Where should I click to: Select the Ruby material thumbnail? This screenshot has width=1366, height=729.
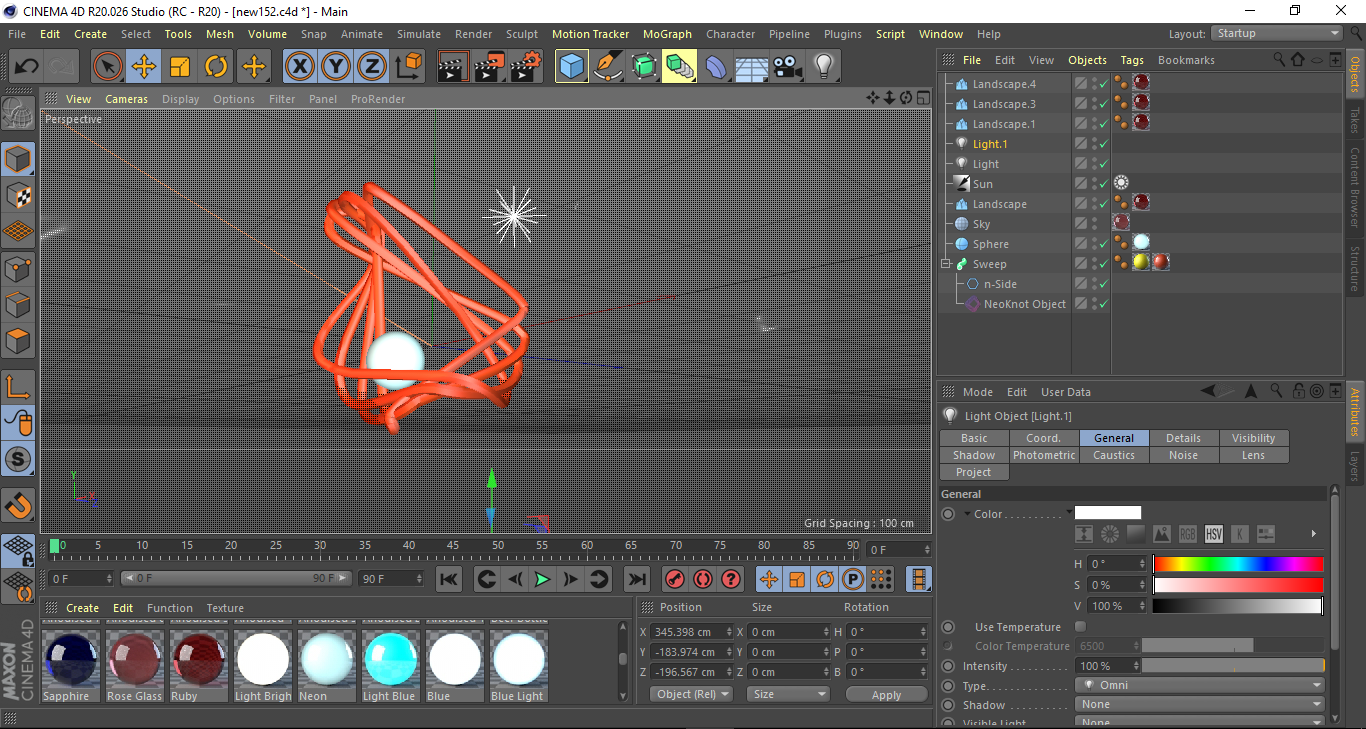[198, 658]
